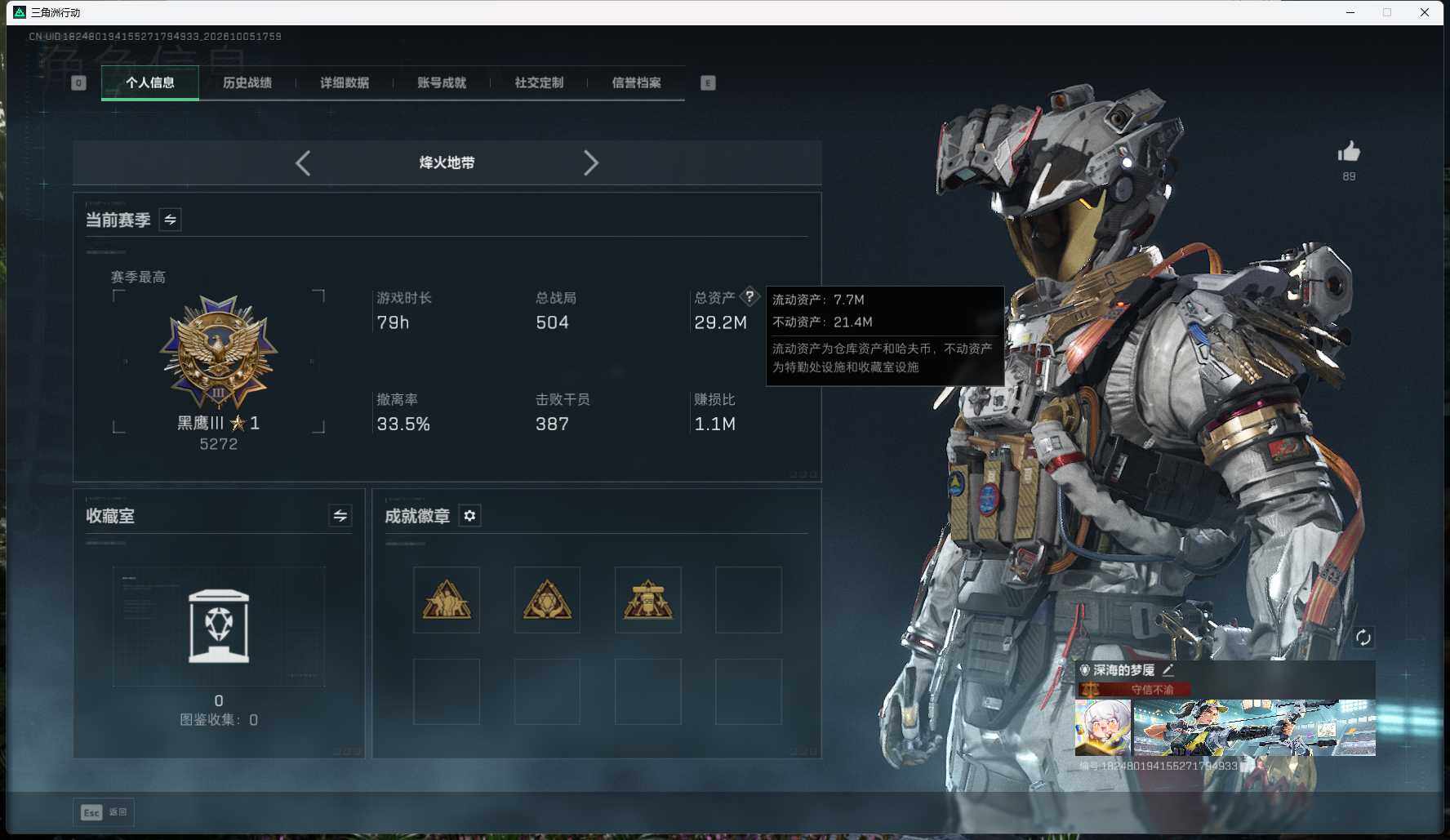This screenshot has height=840, width=1450.
Task: Click the swap icon beside 当前赛季
Action: coord(170,220)
